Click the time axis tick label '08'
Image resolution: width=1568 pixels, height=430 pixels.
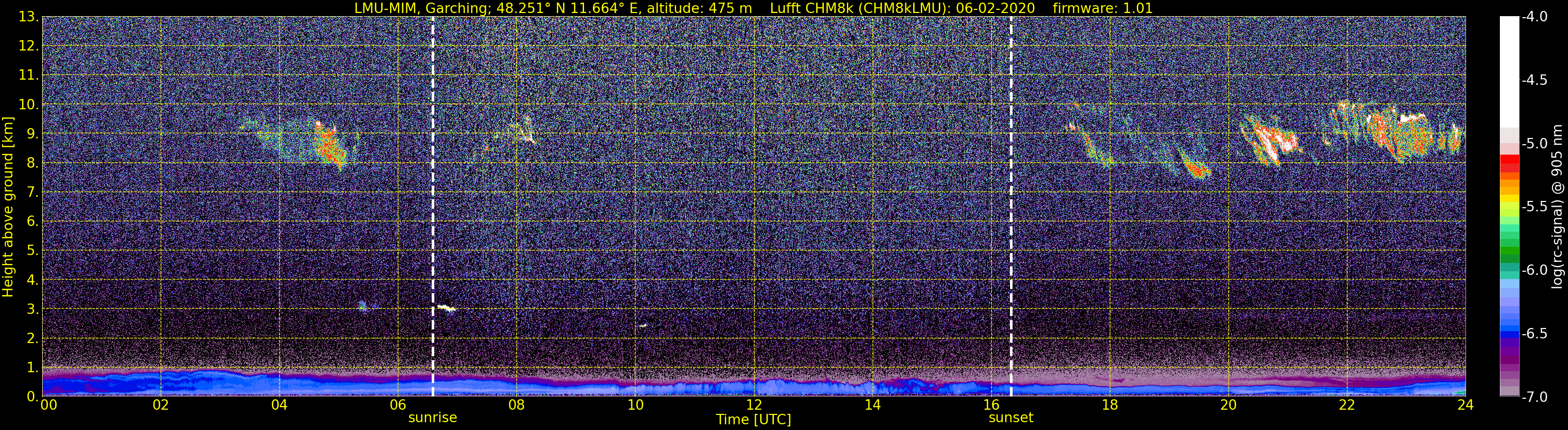pyautogui.click(x=516, y=405)
